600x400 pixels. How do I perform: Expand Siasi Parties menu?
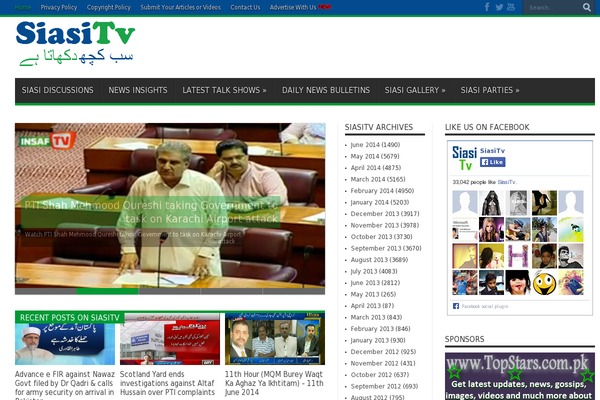coord(490,90)
